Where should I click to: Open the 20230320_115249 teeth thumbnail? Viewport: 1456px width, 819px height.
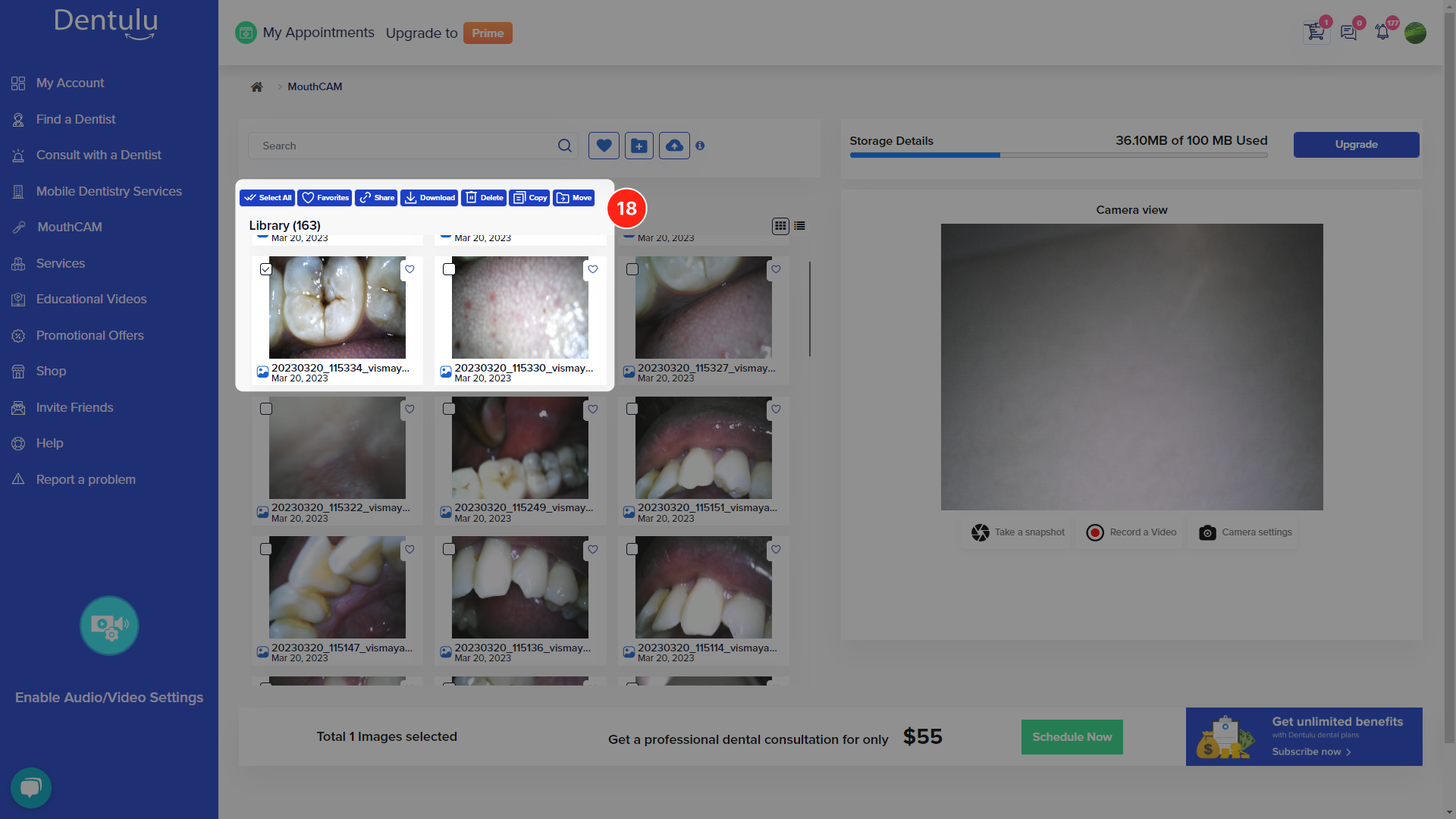coord(520,447)
